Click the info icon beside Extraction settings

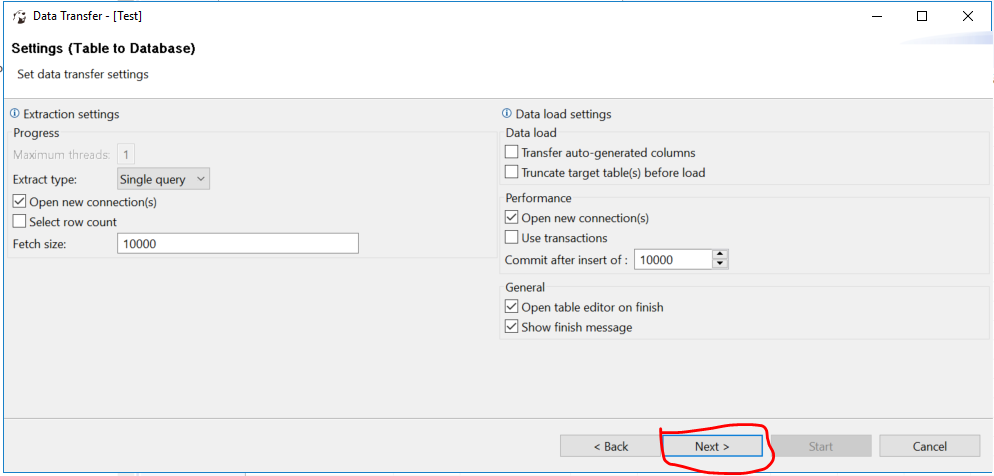click(x=15, y=114)
